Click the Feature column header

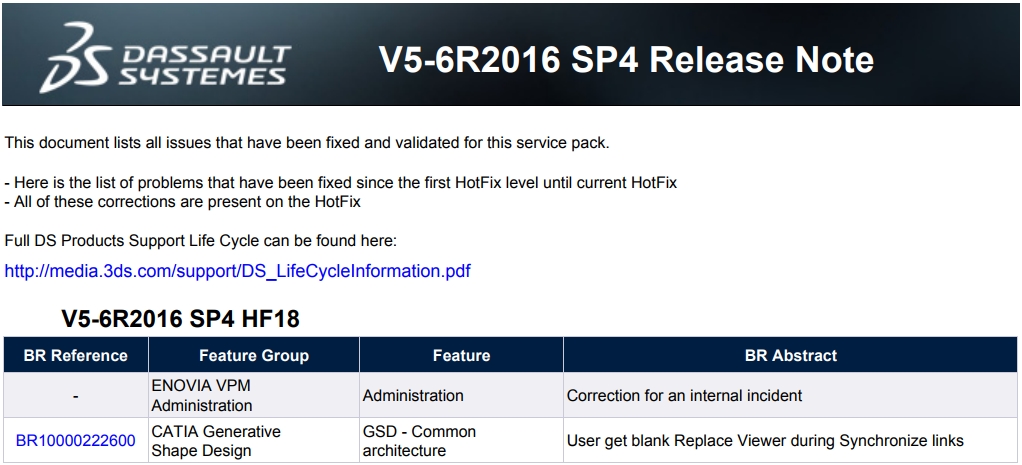[461, 355]
